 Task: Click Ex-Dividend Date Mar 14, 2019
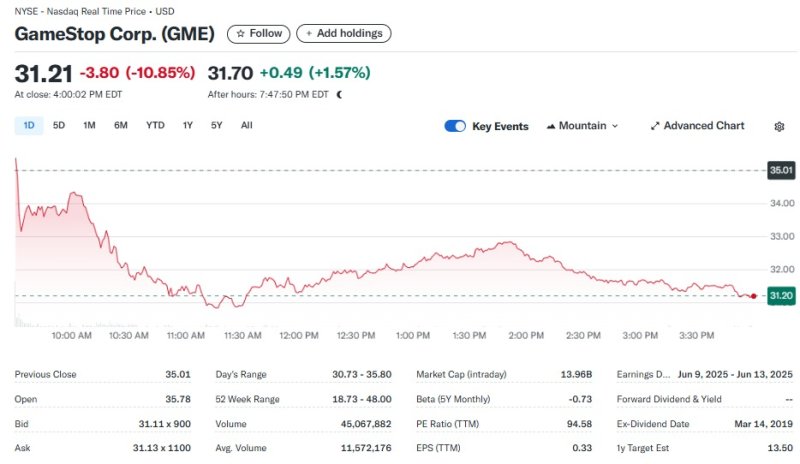(764, 424)
